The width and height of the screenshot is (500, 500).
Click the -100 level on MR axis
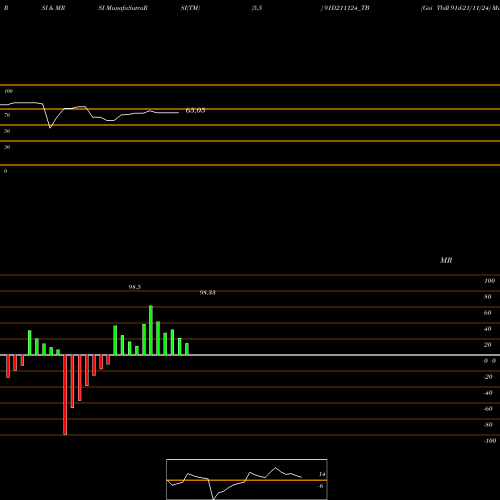click(x=490, y=441)
